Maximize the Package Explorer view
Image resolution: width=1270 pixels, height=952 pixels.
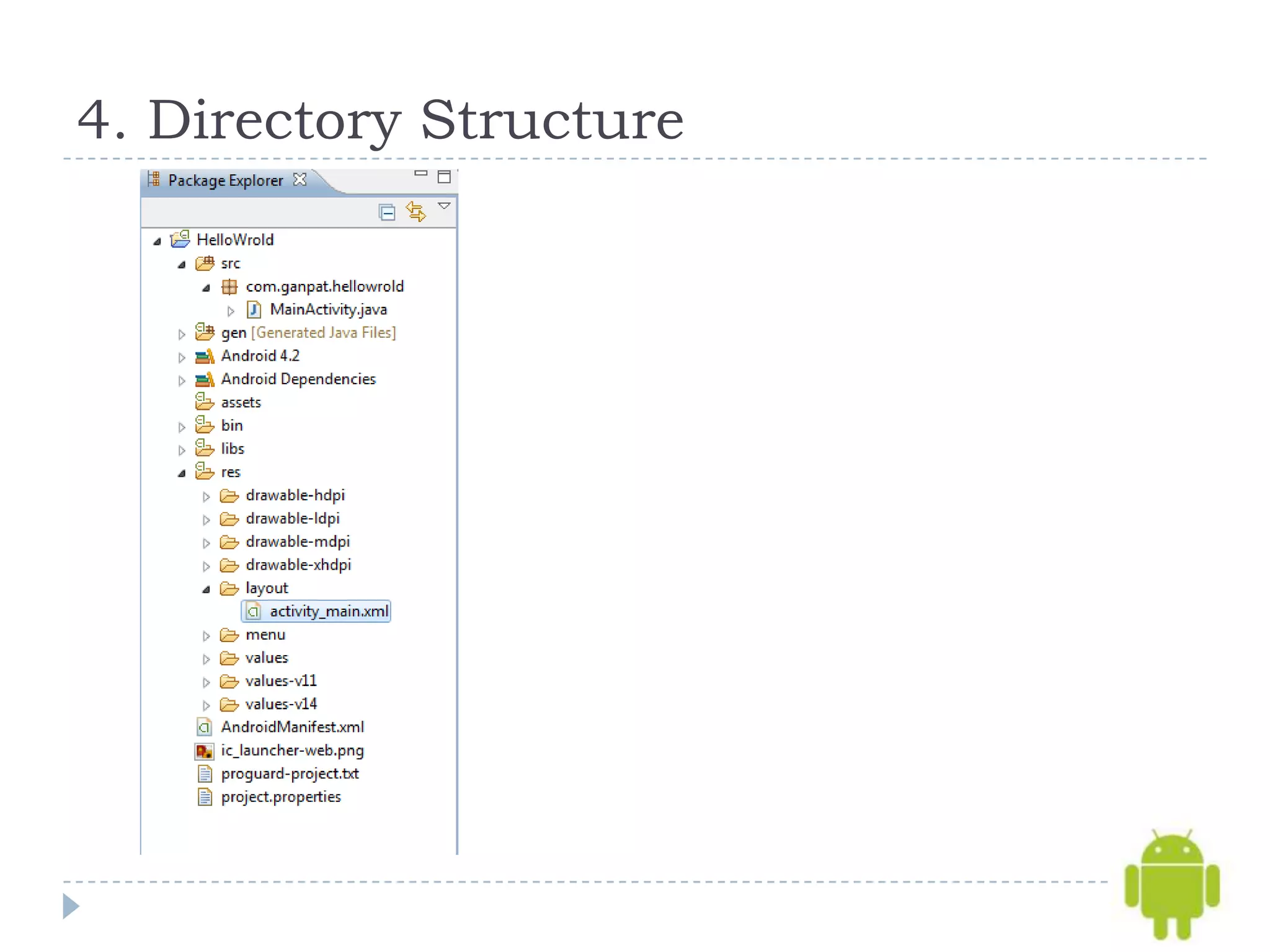click(444, 177)
